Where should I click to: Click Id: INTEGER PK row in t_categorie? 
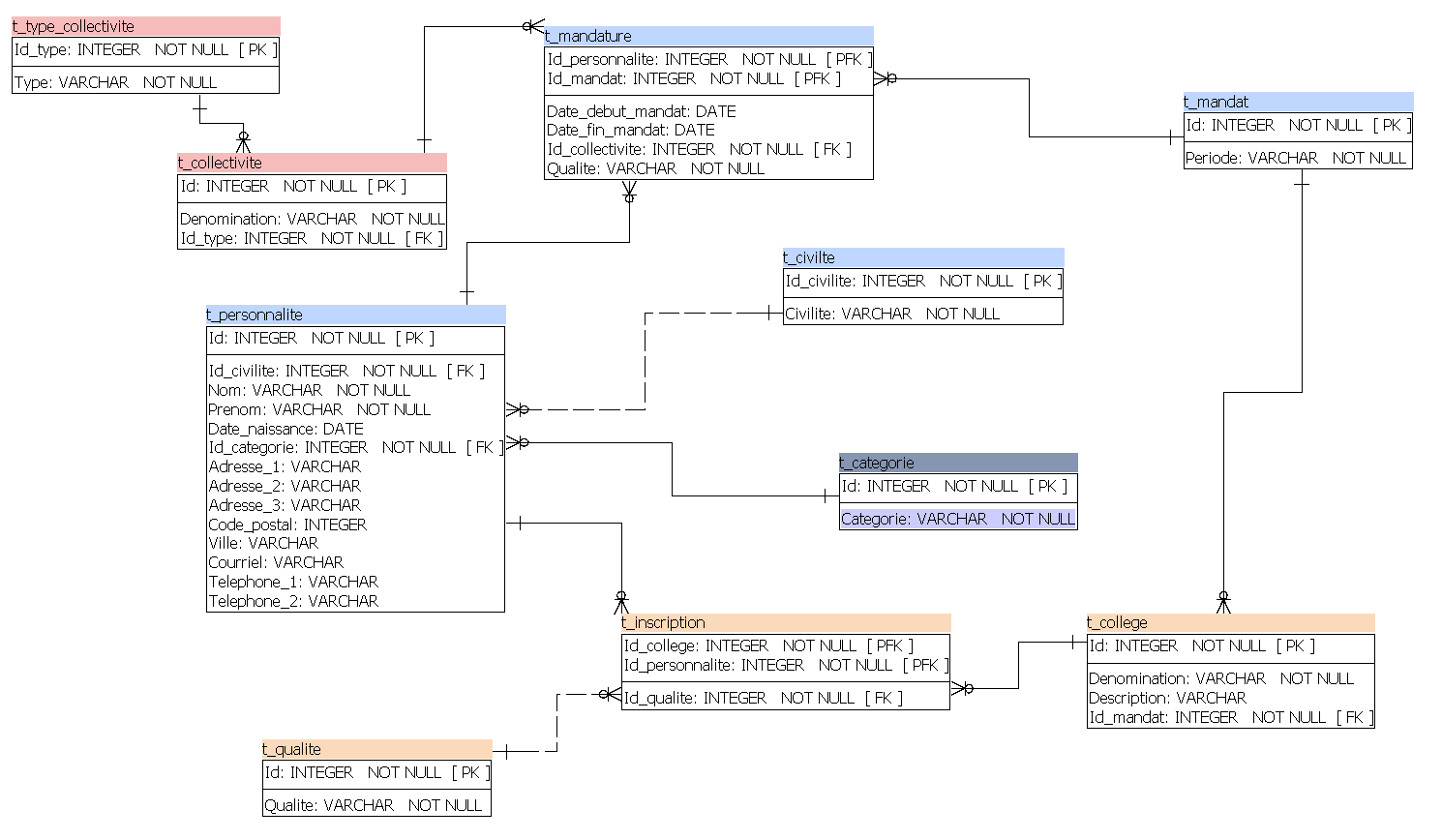[x=954, y=486]
